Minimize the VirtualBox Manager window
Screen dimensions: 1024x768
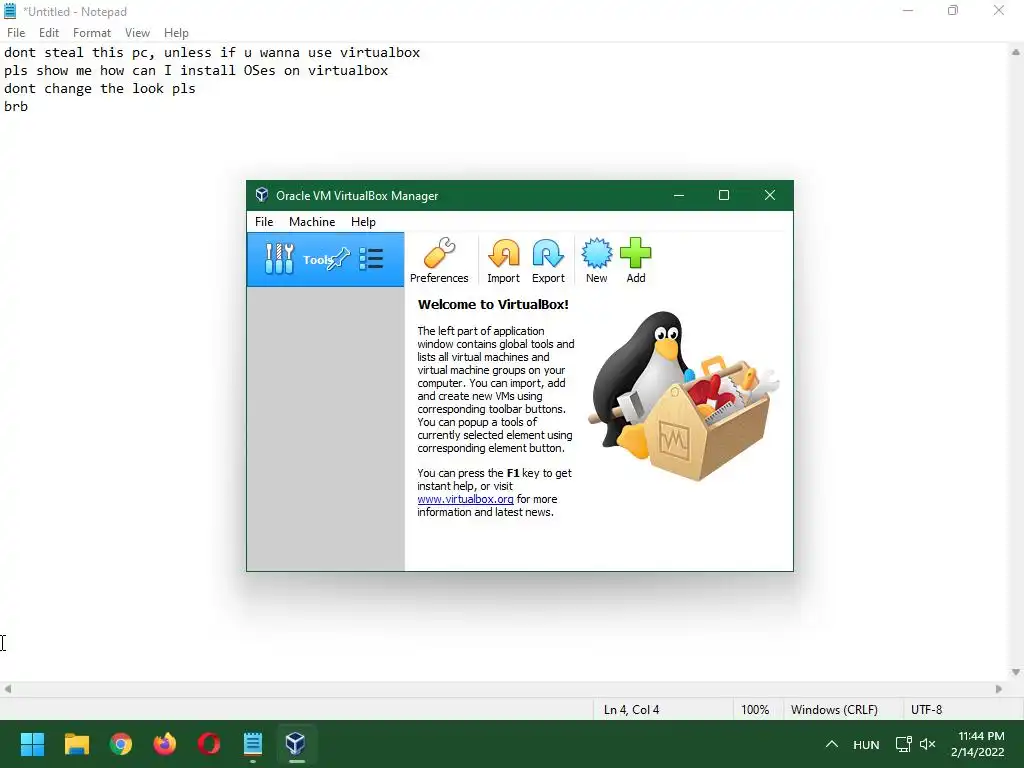pyautogui.click(x=679, y=195)
